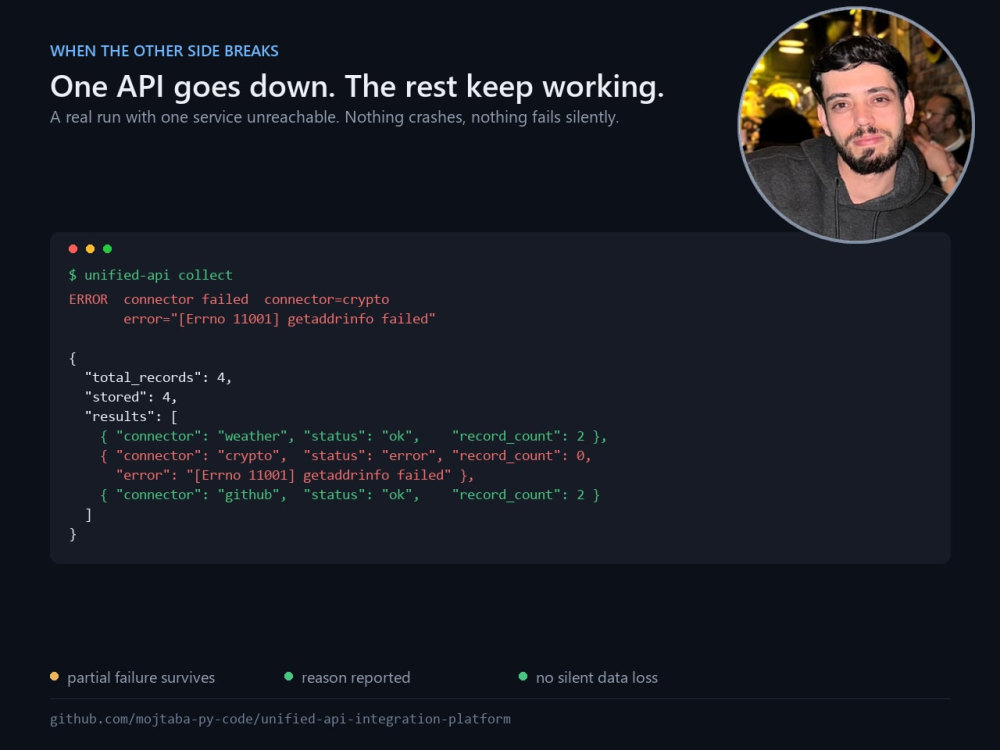Open the github.com/mojtaba-py-code repository link

tap(280, 719)
